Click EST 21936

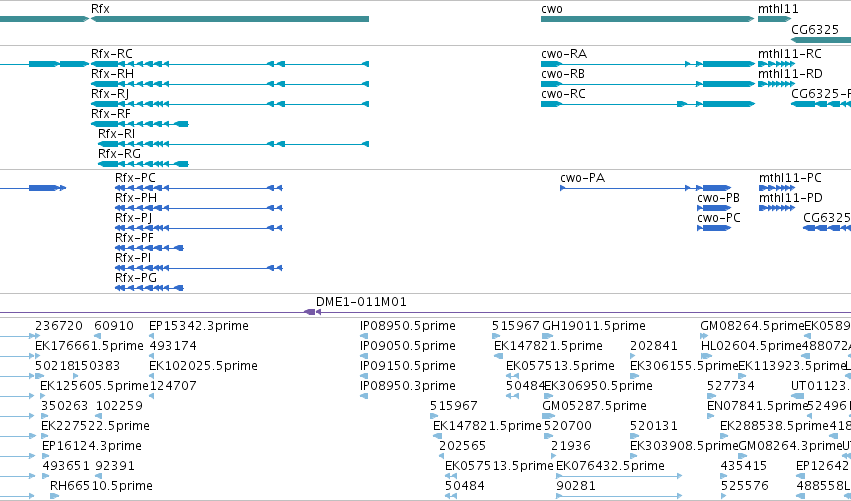point(570,446)
